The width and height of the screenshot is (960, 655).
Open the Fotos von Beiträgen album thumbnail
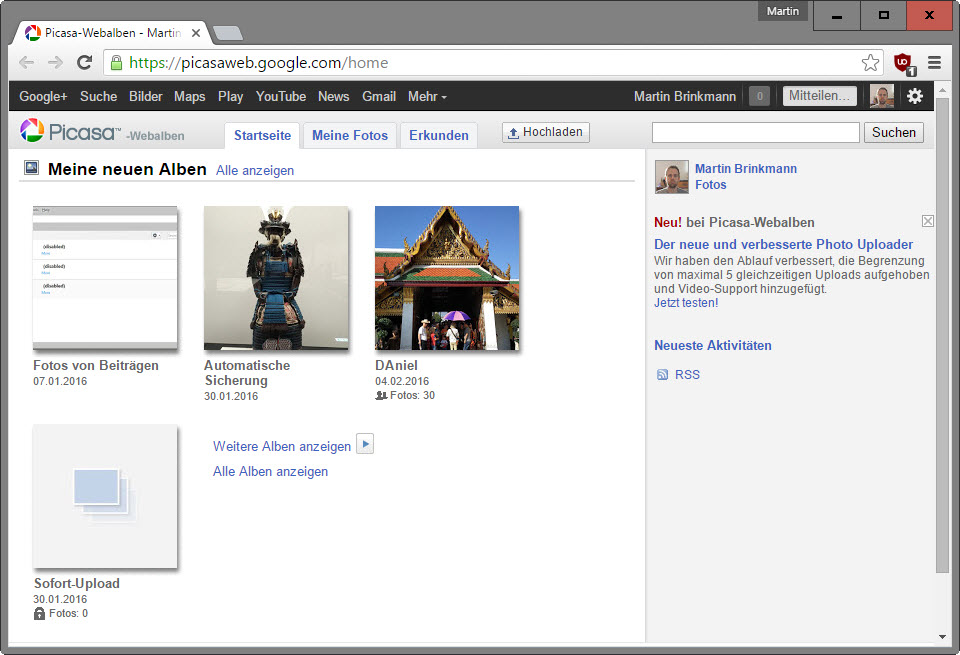point(105,278)
